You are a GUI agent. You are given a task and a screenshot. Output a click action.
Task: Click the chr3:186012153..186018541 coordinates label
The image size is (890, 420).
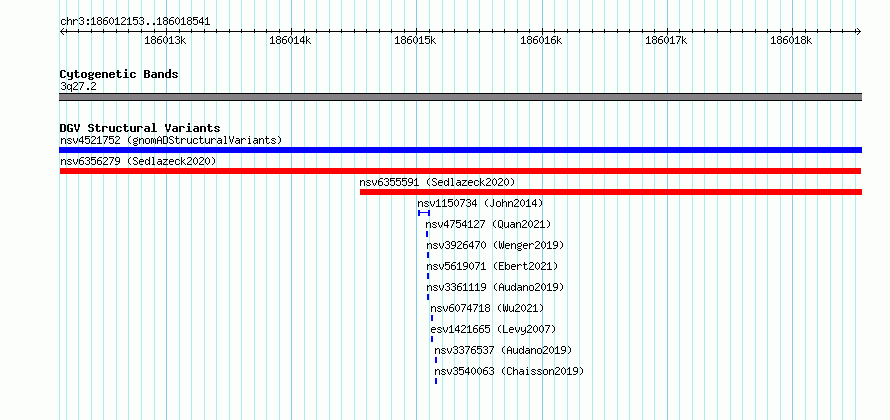point(135,22)
